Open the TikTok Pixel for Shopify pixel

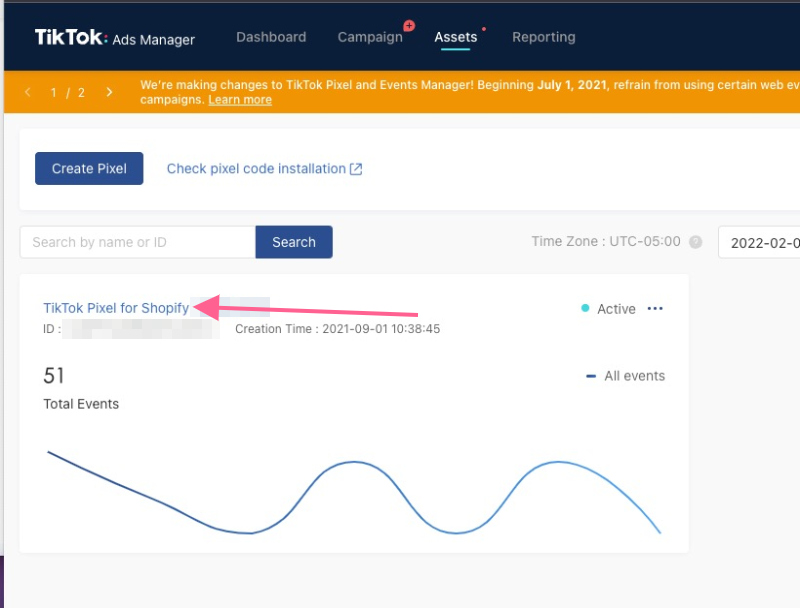tap(116, 308)
